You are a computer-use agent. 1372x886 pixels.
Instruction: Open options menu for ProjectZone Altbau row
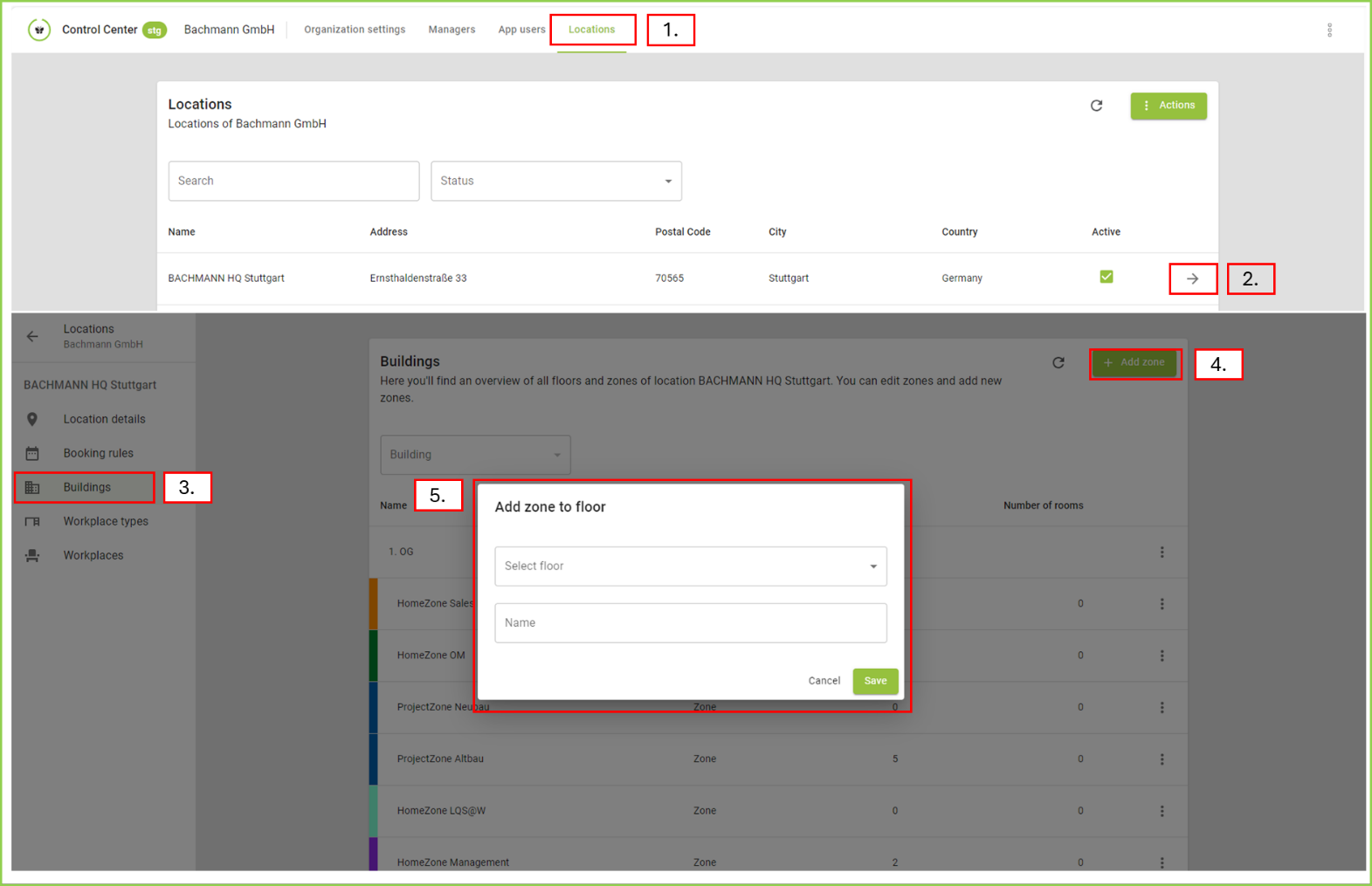(1162, 759)
